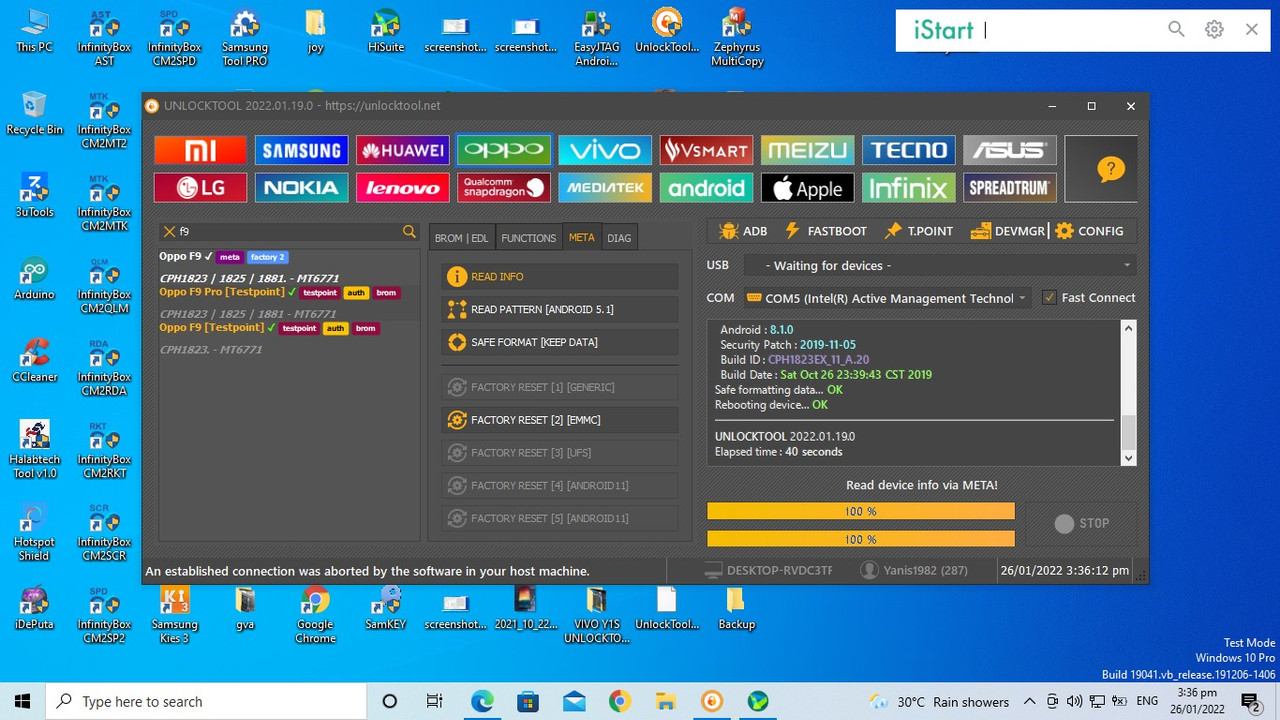1280x720 pixels.
Task: Click the STOP button
Action: coord(1081,523)
